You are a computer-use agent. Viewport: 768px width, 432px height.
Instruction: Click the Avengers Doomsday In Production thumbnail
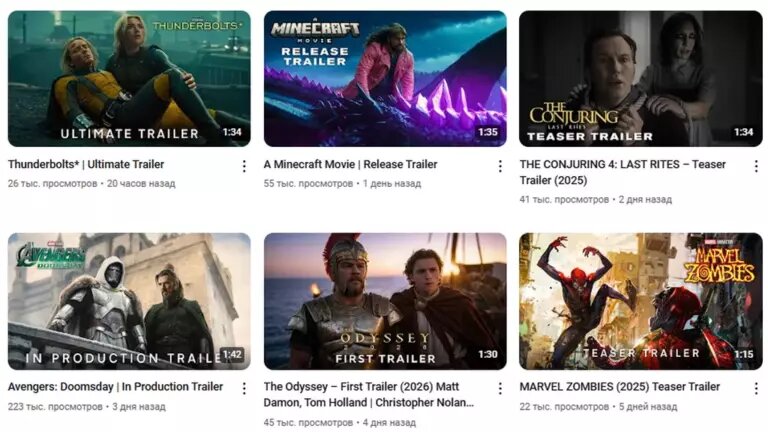click(x=129, y=301)
